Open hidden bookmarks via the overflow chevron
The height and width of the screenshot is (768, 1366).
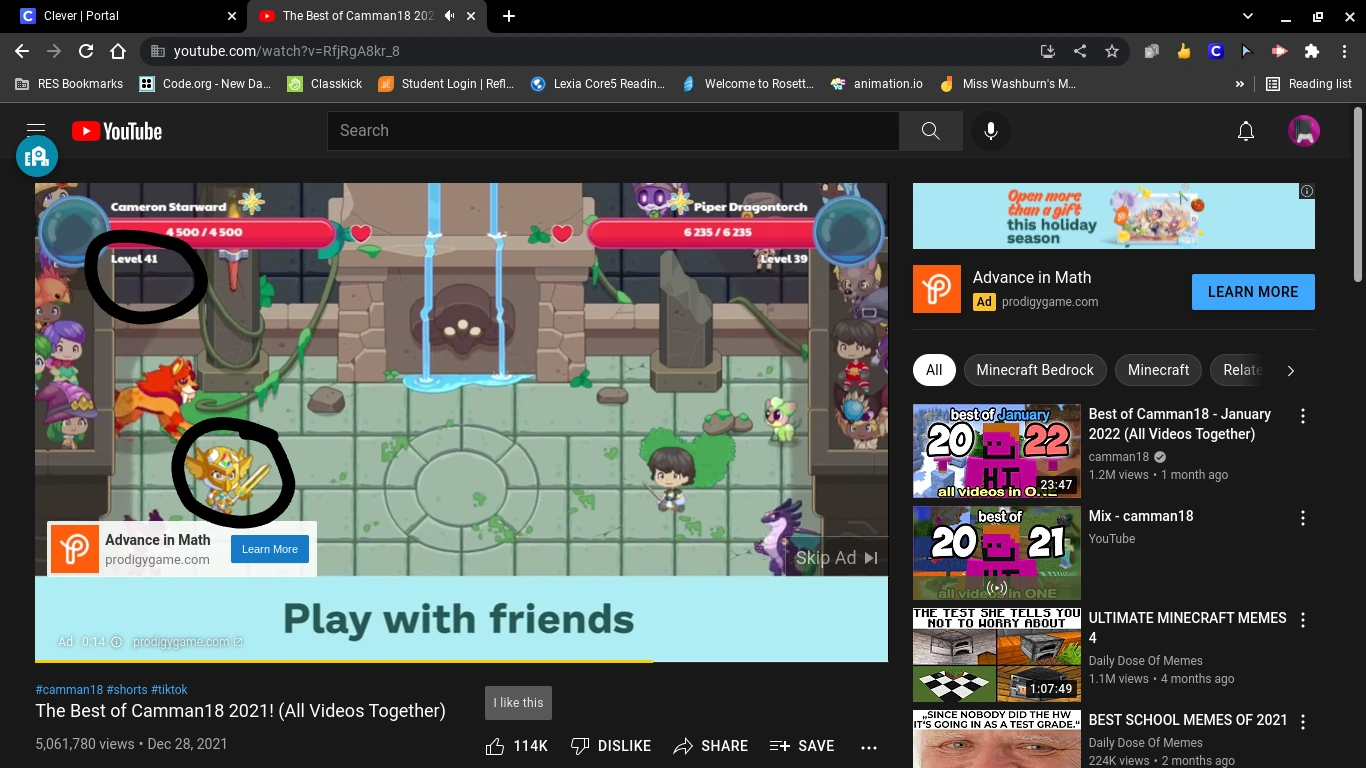pyautogui.click(x=1239, y=84)
